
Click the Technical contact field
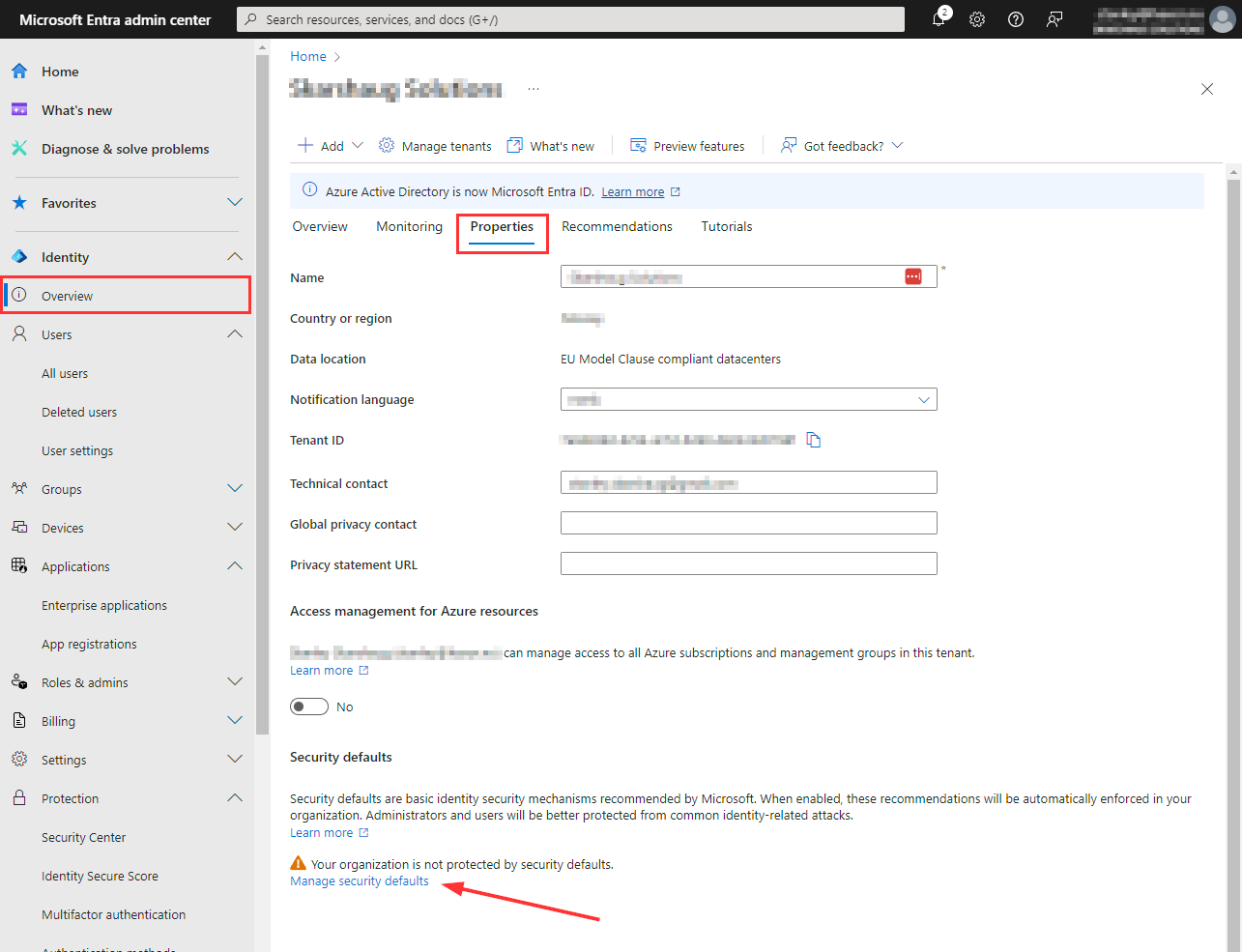coord(749,482)
